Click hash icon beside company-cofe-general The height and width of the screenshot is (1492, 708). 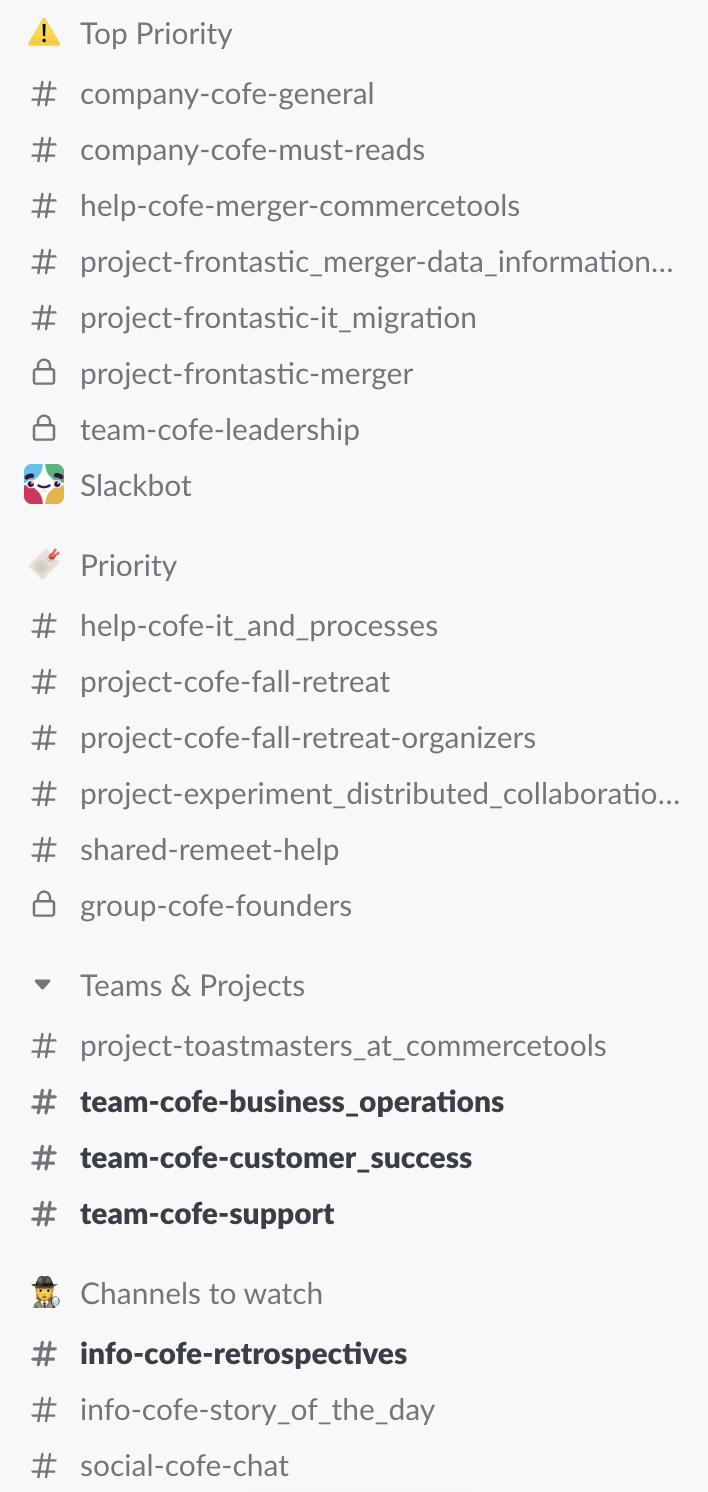pos(43,94)
